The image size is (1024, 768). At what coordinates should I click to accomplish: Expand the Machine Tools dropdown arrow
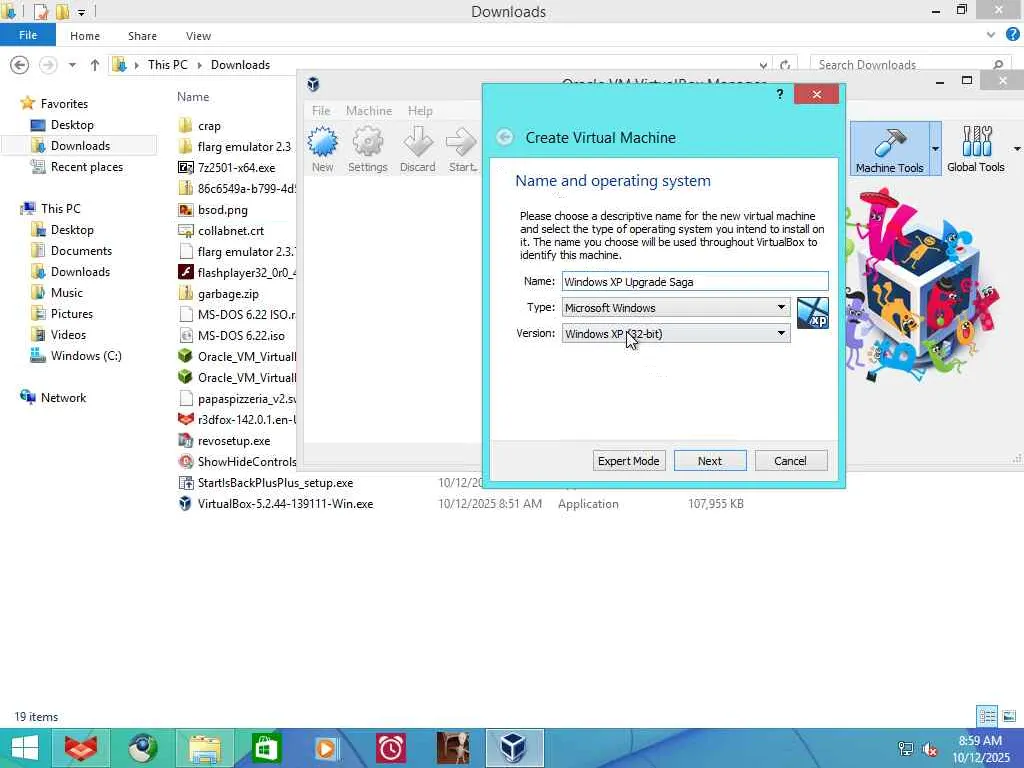[x=935, y=149]
